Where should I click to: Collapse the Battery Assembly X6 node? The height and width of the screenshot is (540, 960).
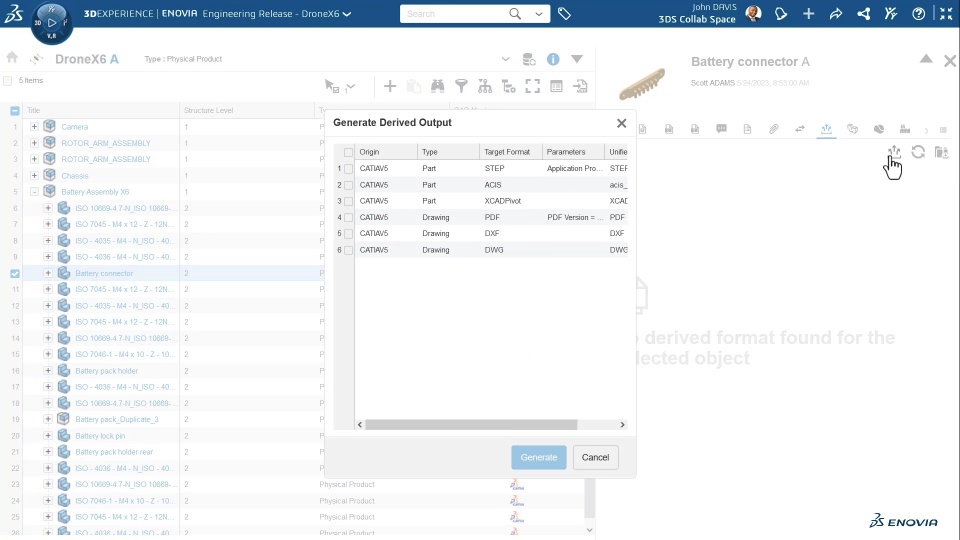point(34,192)
